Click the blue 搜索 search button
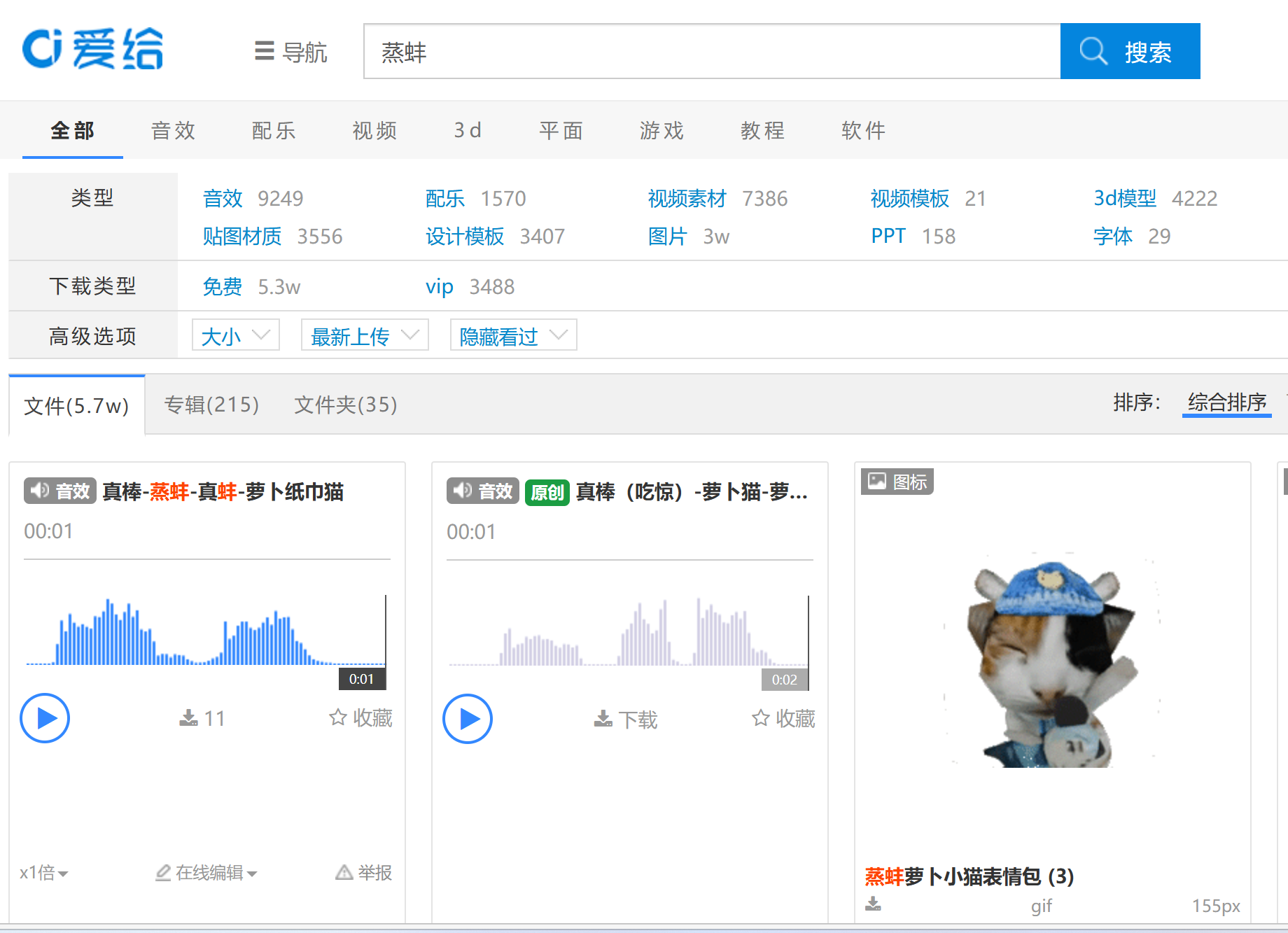1288x933 pixels. tap(1130, 52)
